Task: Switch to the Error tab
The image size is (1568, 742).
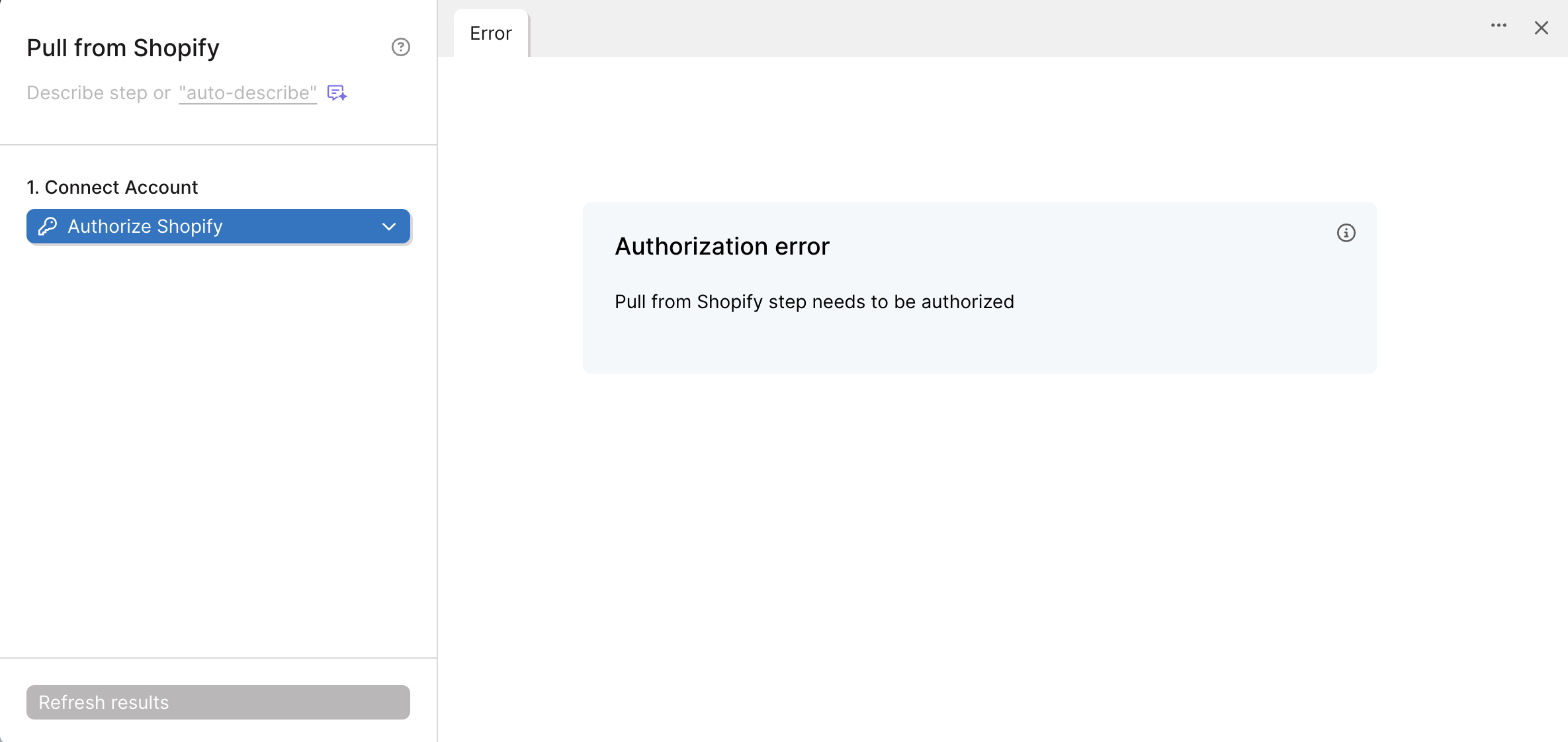Action: click(490, 33)
